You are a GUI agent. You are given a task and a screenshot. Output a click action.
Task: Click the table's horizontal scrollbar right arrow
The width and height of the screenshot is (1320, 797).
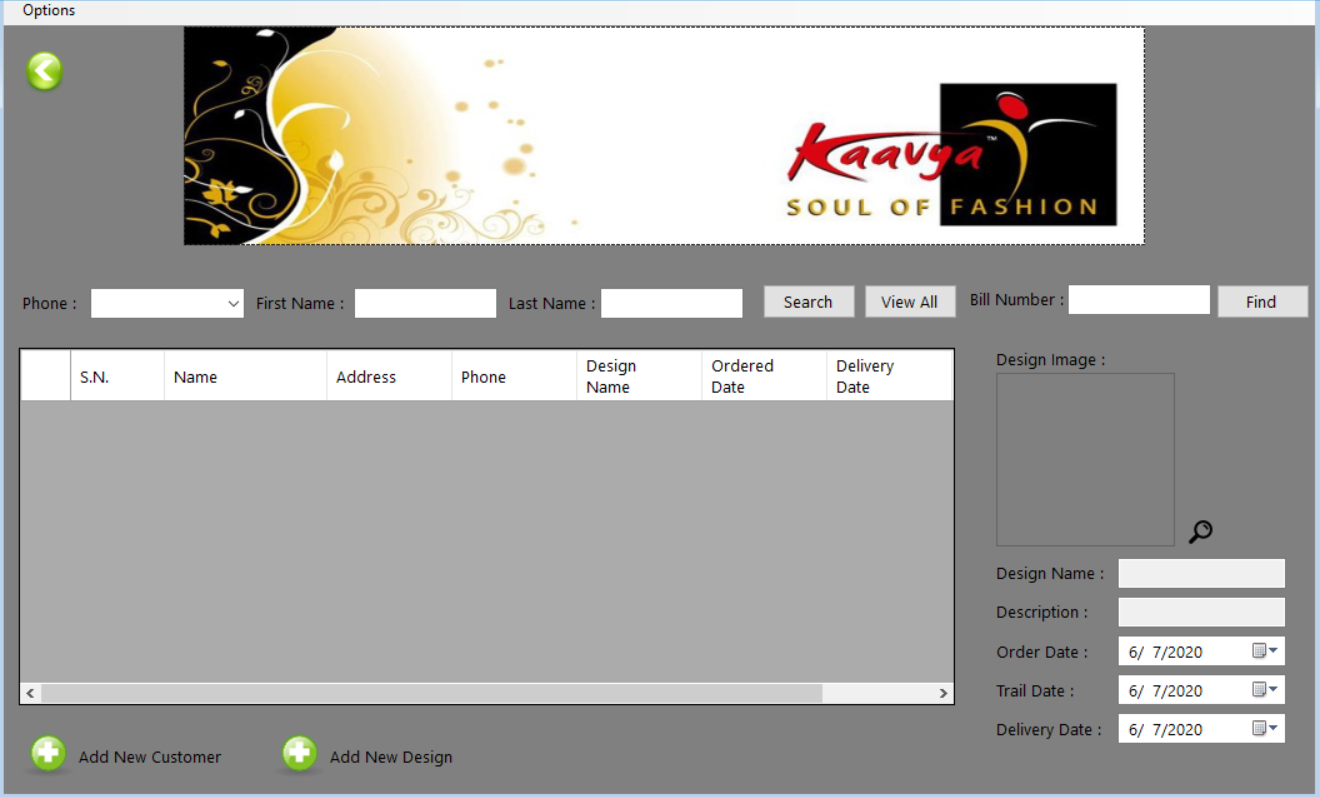click(943, 693)
